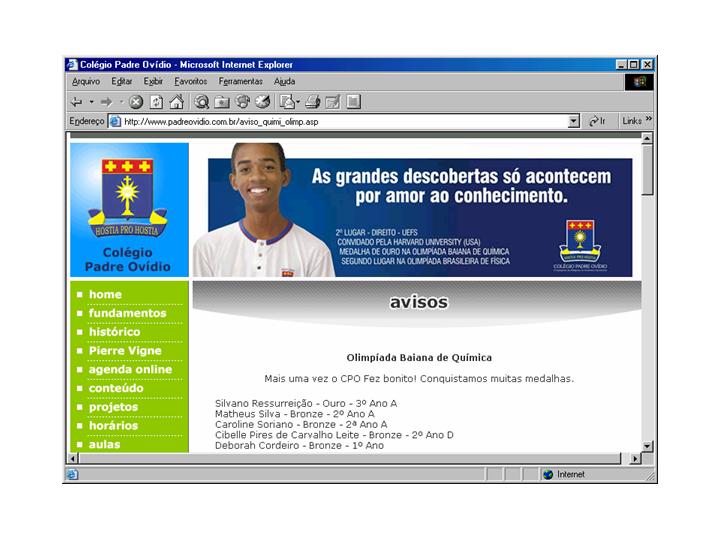The height and width of the screenshot is (540, 720).
Task: Maximize the Internet Explorer window
Action: coord(634,65)
